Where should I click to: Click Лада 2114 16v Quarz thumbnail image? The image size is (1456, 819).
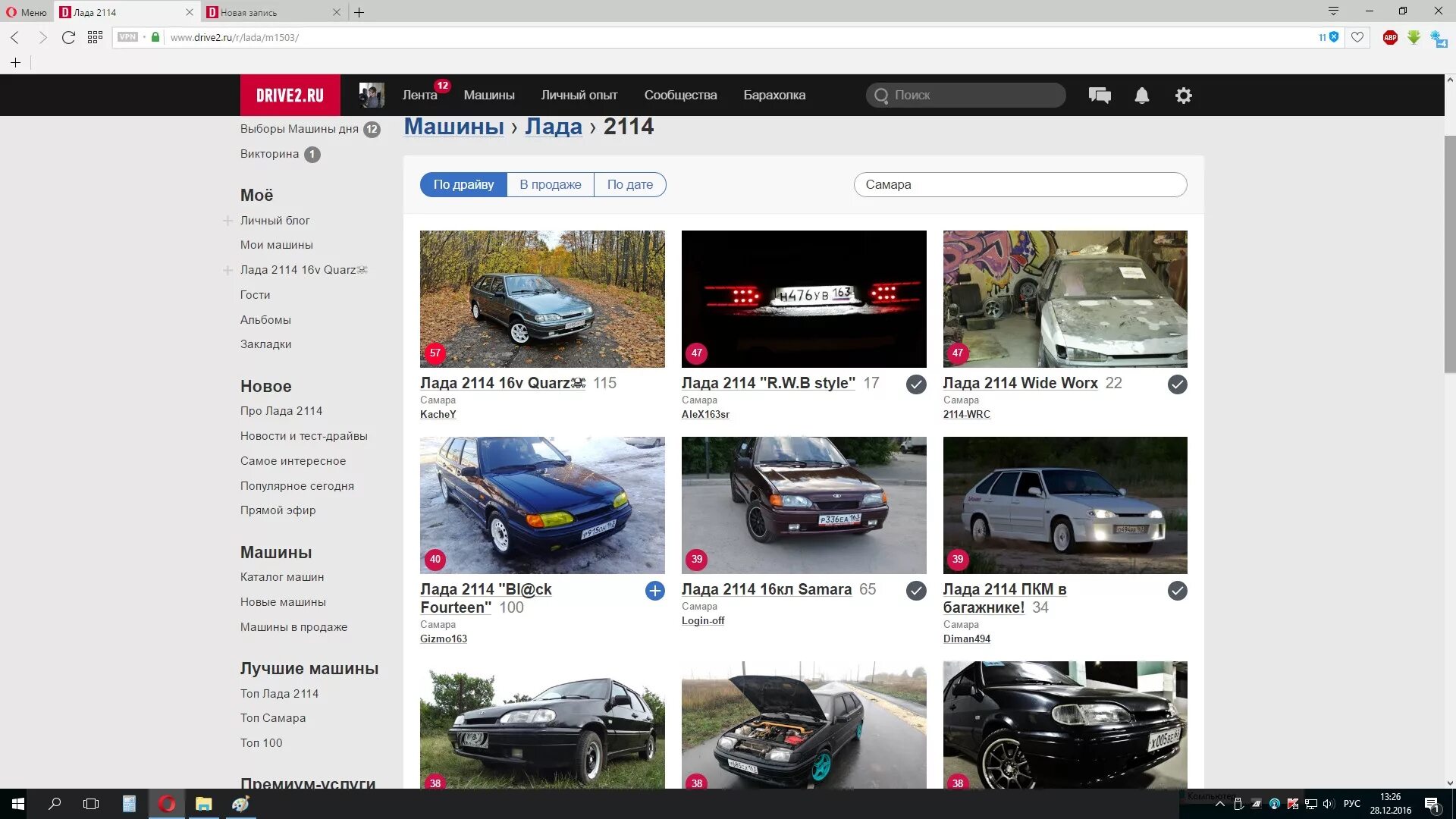(542, 299)
